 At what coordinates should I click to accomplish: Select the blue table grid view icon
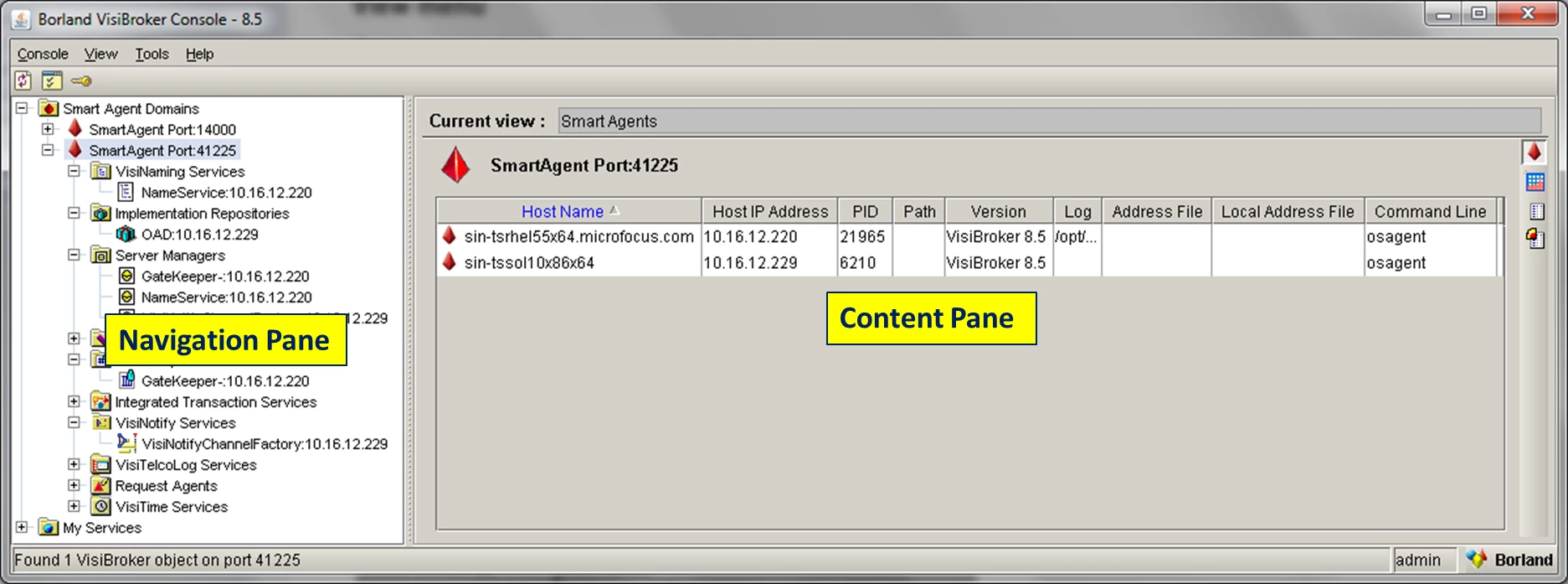coord(1535,182)
